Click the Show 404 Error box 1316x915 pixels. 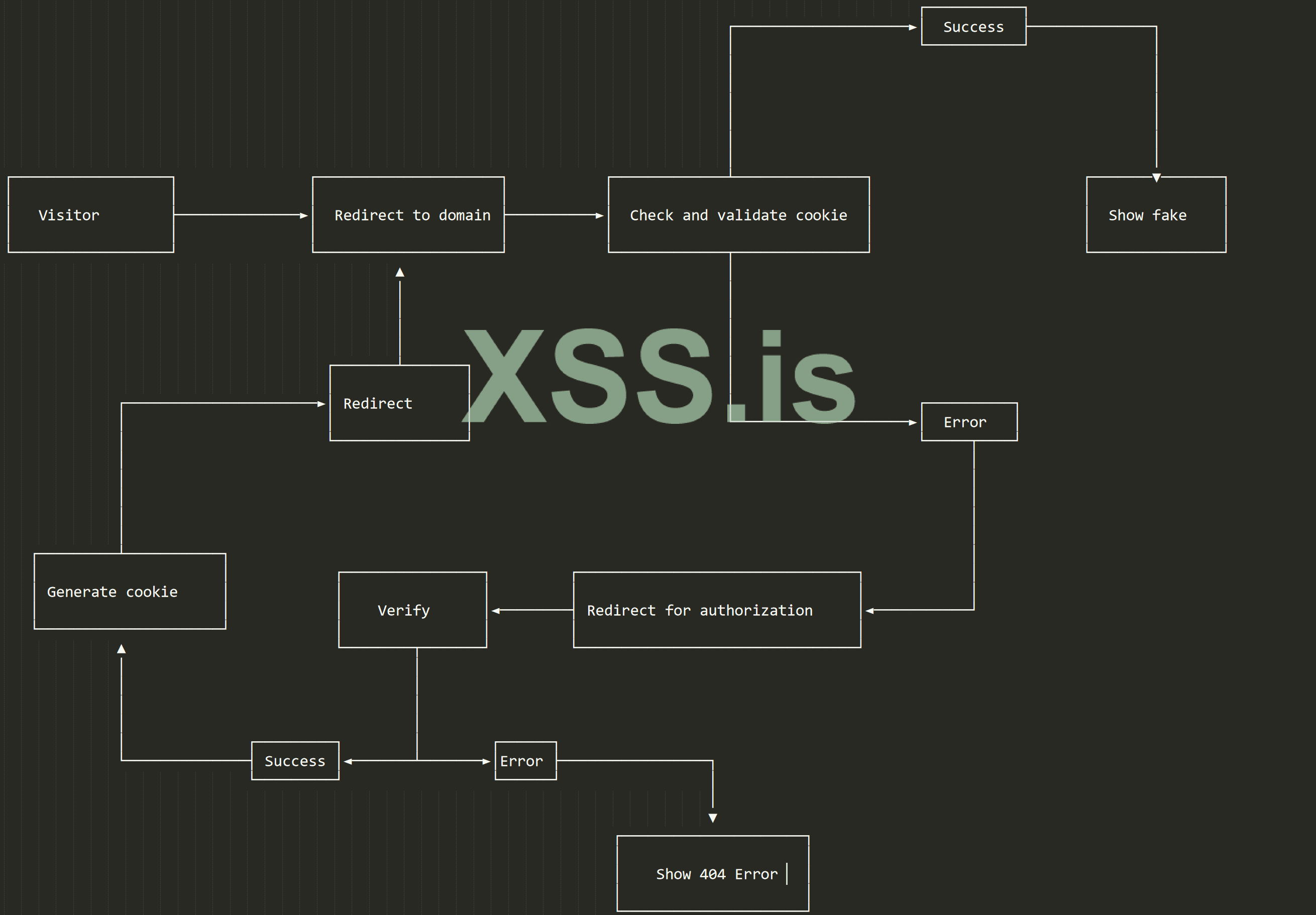712,874
